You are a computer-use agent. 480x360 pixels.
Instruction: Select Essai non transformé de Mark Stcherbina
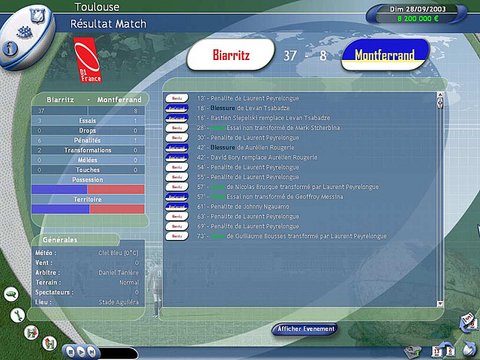268,128
